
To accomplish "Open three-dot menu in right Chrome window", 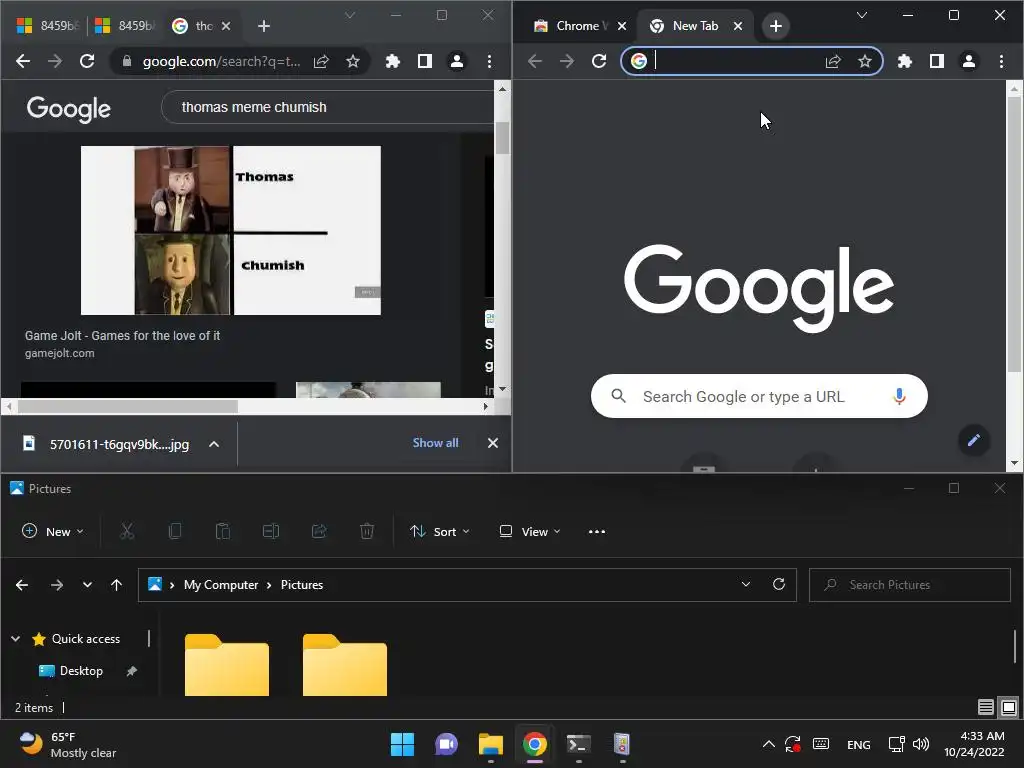I will (x=1001, y=61).
